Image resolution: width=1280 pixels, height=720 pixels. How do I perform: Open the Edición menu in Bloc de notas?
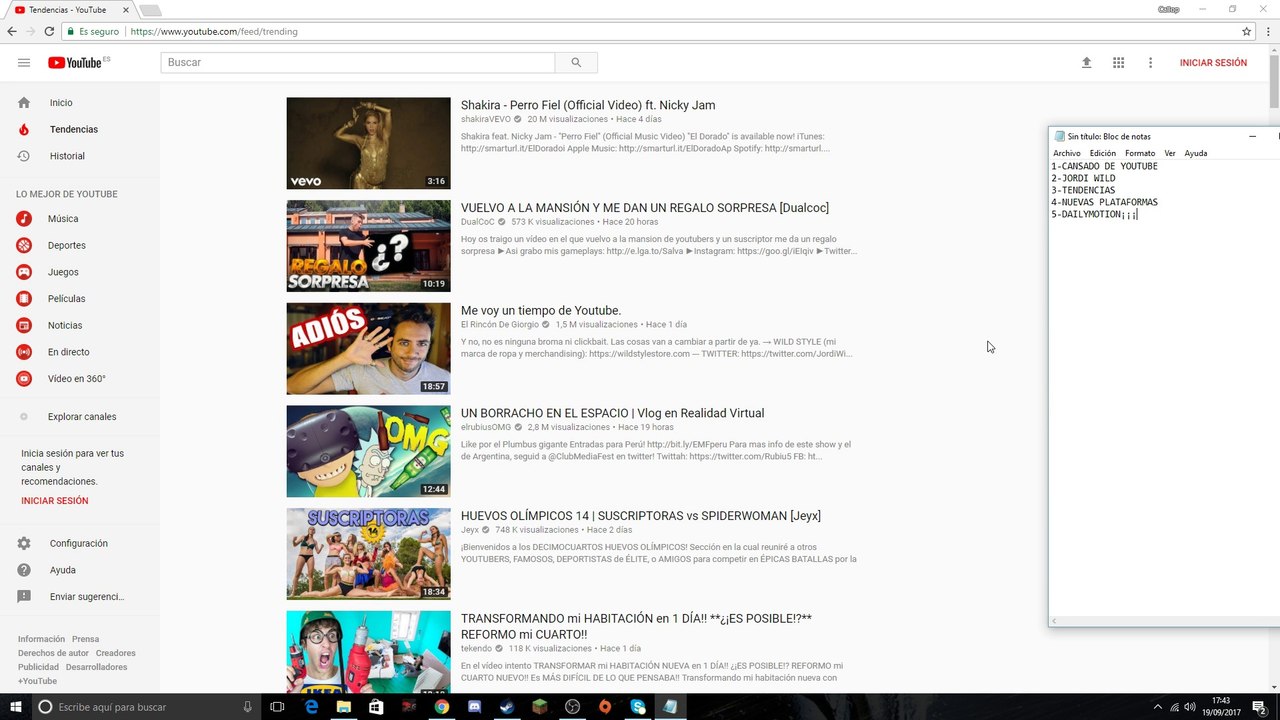pos(1102,153)
